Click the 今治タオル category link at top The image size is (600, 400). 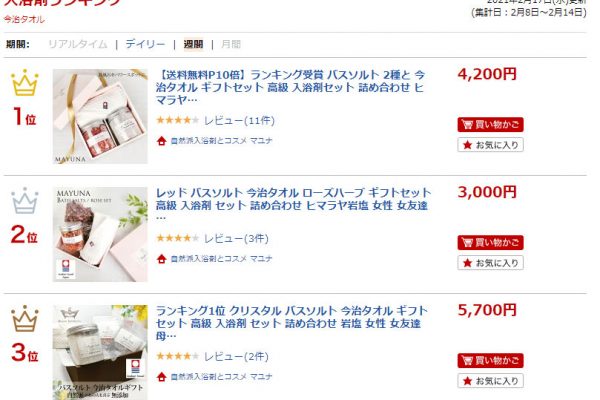click(x=24, y=19)
